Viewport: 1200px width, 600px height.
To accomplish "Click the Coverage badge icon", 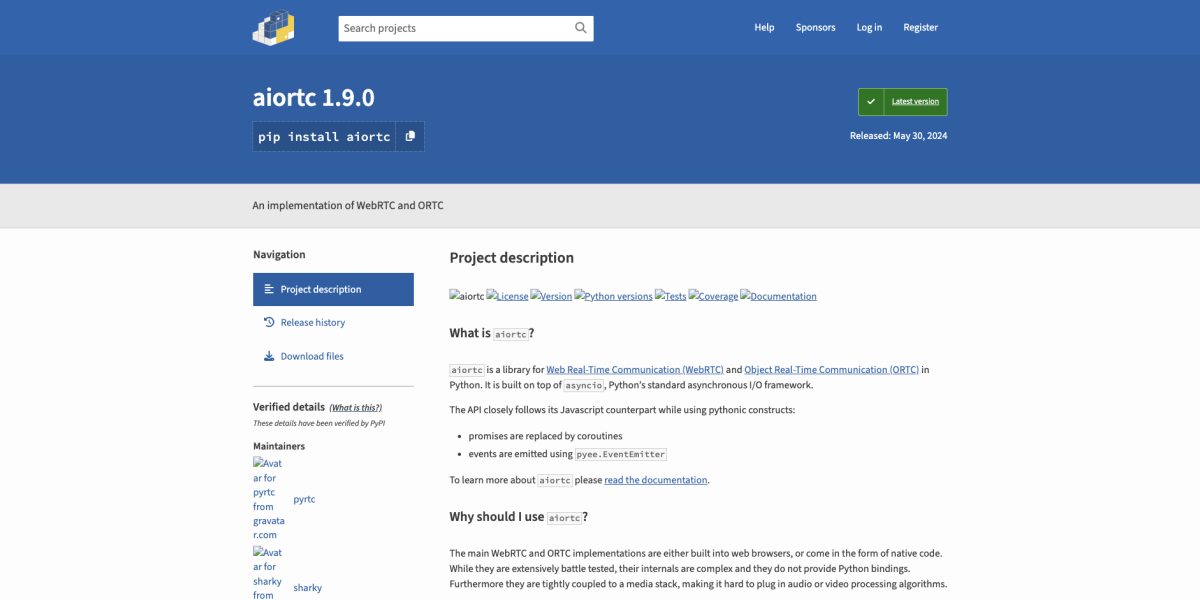I will (x=713, y=295).
